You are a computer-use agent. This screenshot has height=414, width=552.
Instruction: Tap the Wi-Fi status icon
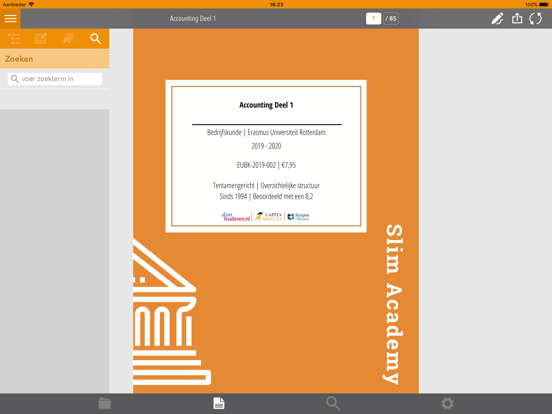click(31, 4)
